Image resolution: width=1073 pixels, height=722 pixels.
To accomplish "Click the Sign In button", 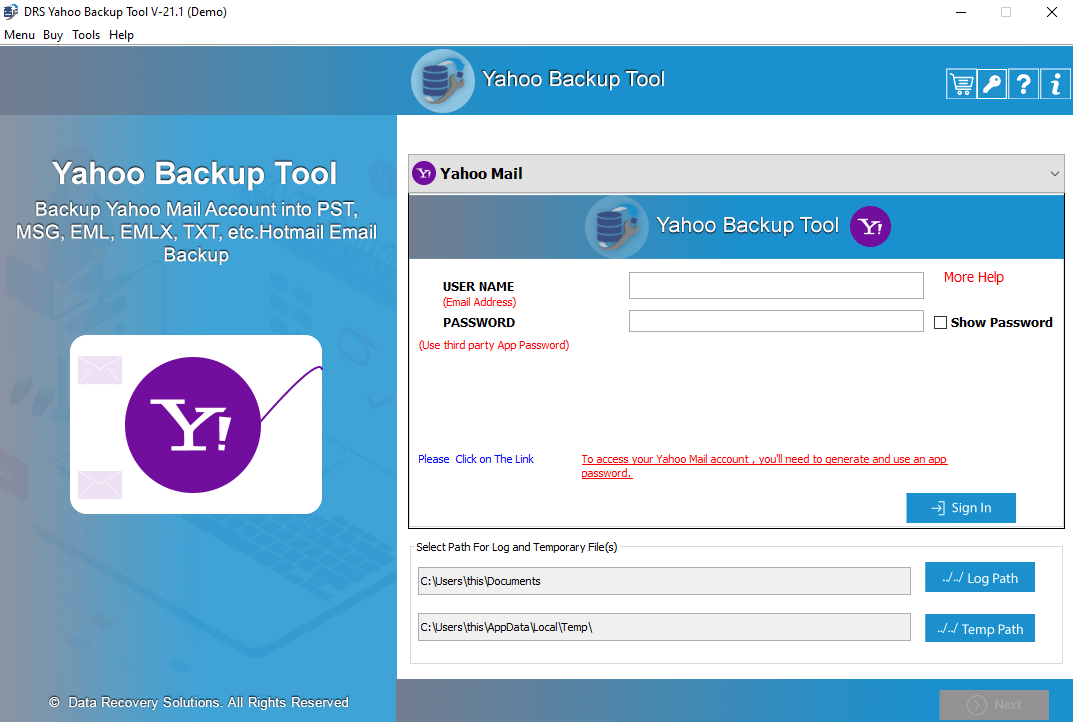I will tap(961, 508).
